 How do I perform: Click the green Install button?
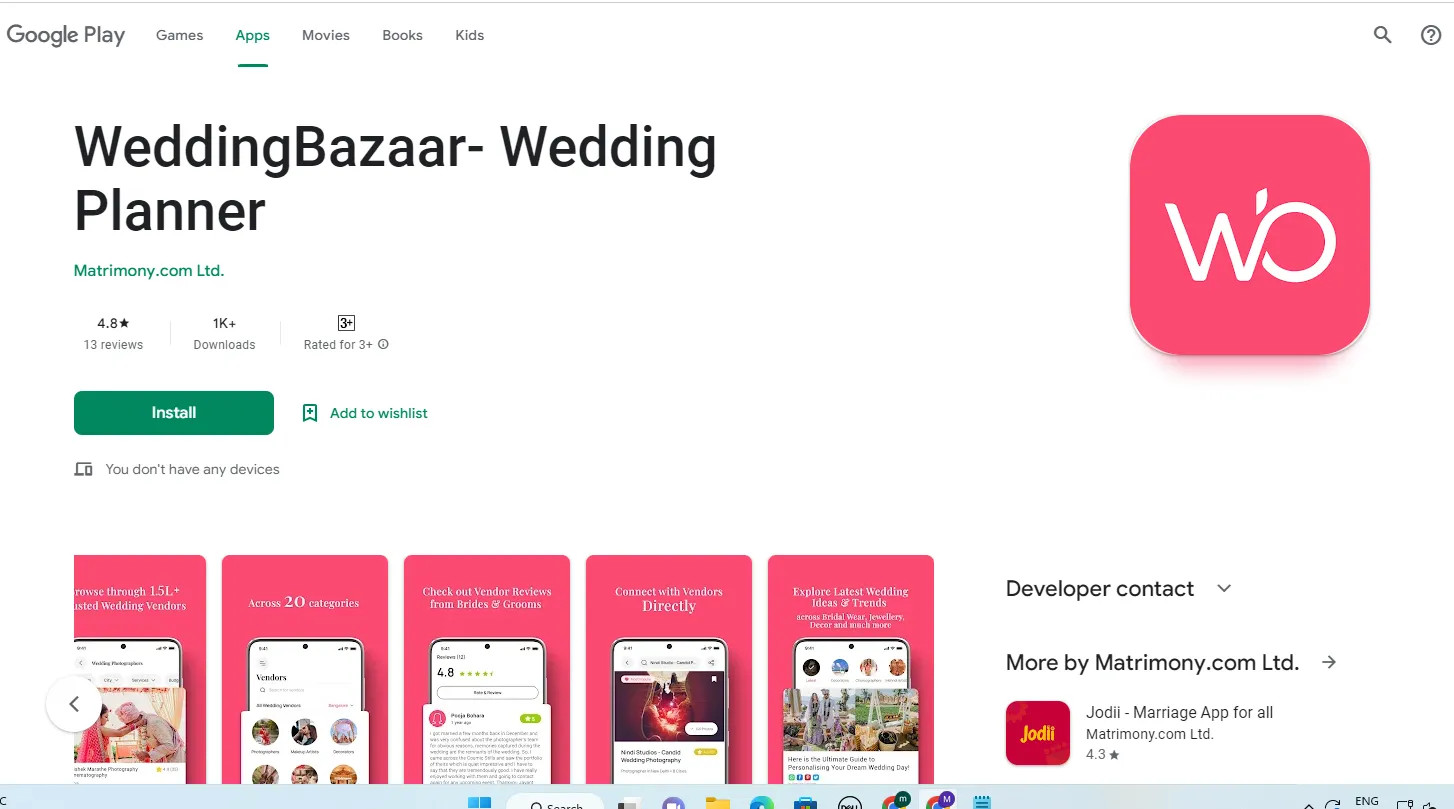coord(174,413)
